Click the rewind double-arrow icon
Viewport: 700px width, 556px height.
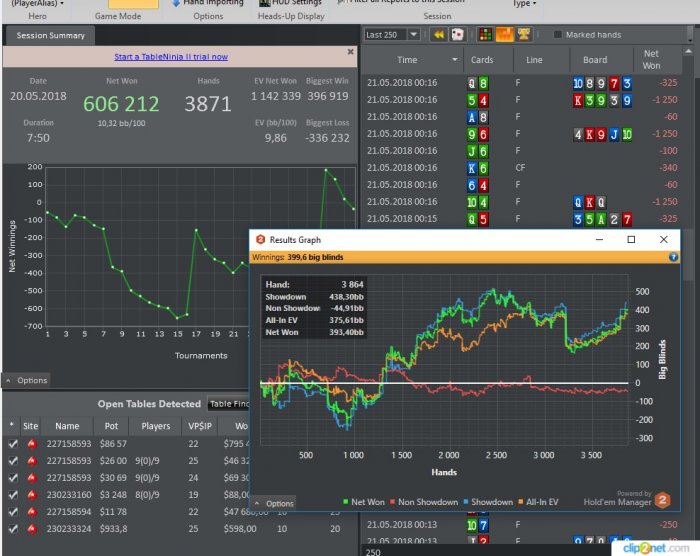pyautogui.click(x=438, y=35)
